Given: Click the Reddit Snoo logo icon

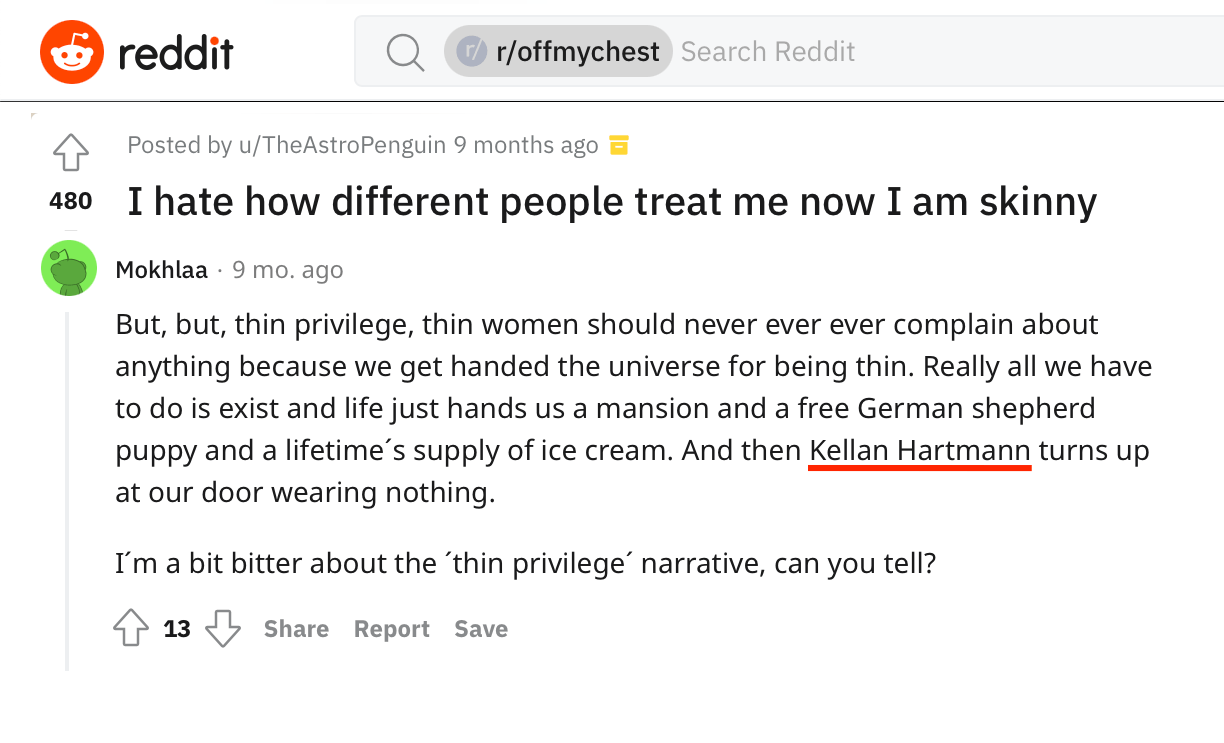Looking at the screenshot, I should 72,51.
